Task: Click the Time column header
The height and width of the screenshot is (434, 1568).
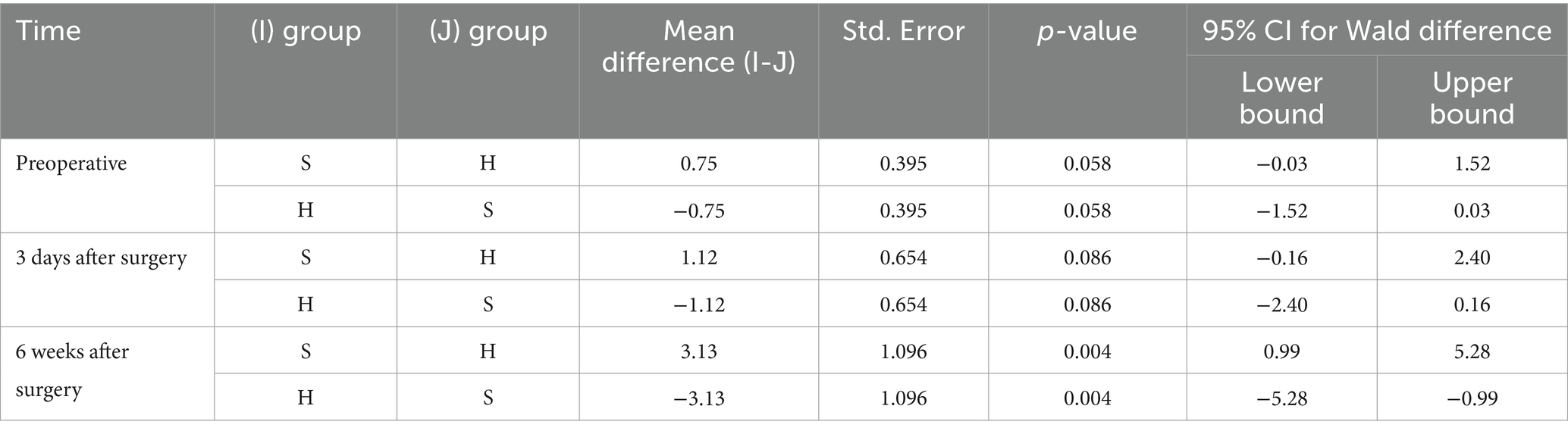Action: (49, 32)
